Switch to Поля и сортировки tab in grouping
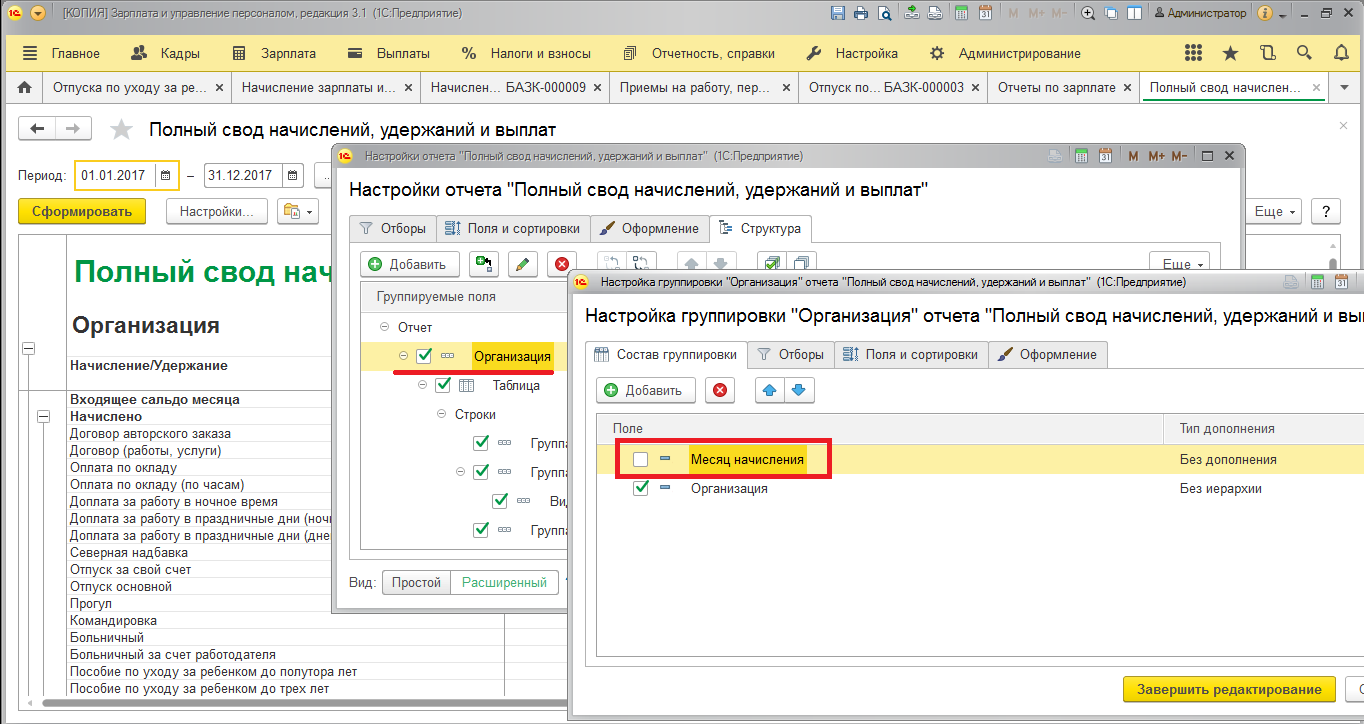Image resolution: width=1364 pixels, height=724 pixels. [x=911, y=354]
